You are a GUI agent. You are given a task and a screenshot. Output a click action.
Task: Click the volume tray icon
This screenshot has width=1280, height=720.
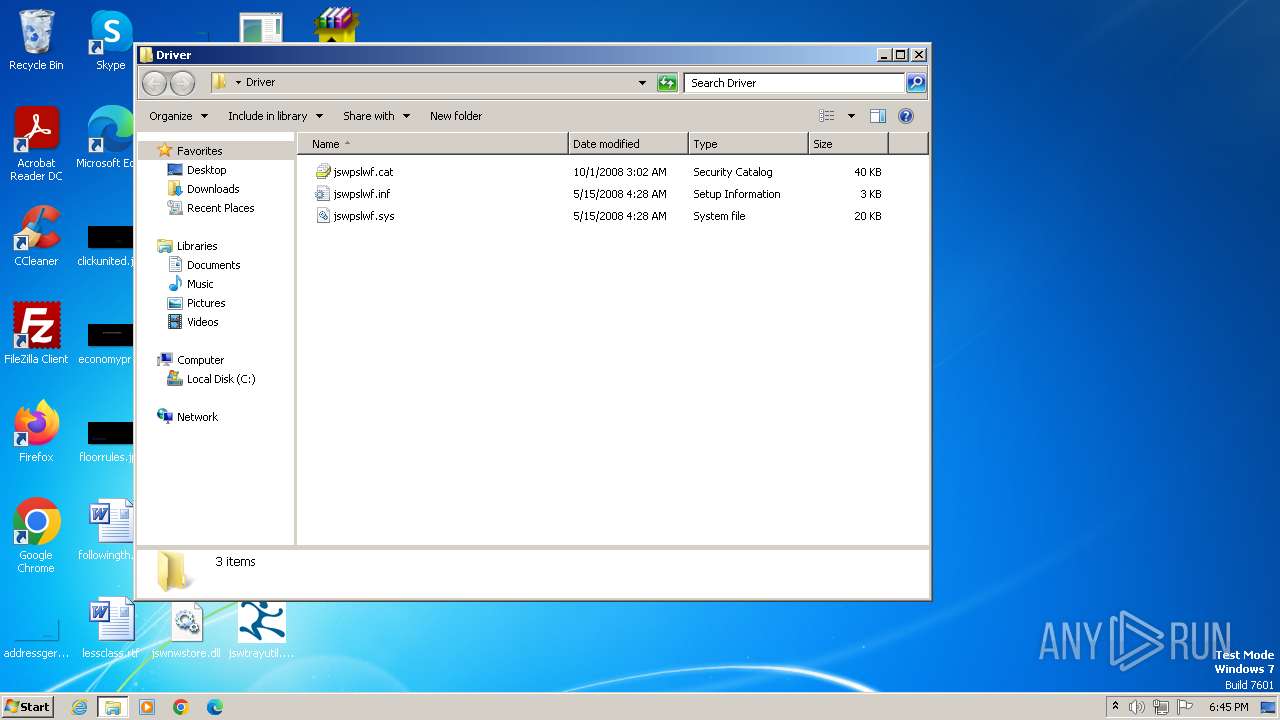click(x=1137, y=707)
